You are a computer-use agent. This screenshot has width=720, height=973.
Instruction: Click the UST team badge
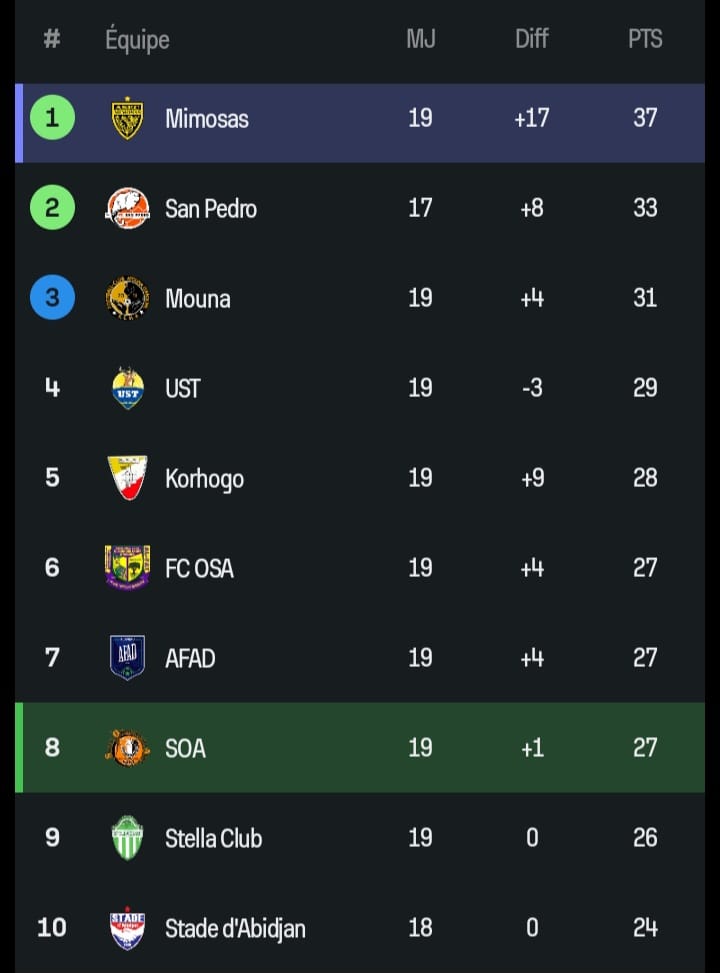click(127, 388)
